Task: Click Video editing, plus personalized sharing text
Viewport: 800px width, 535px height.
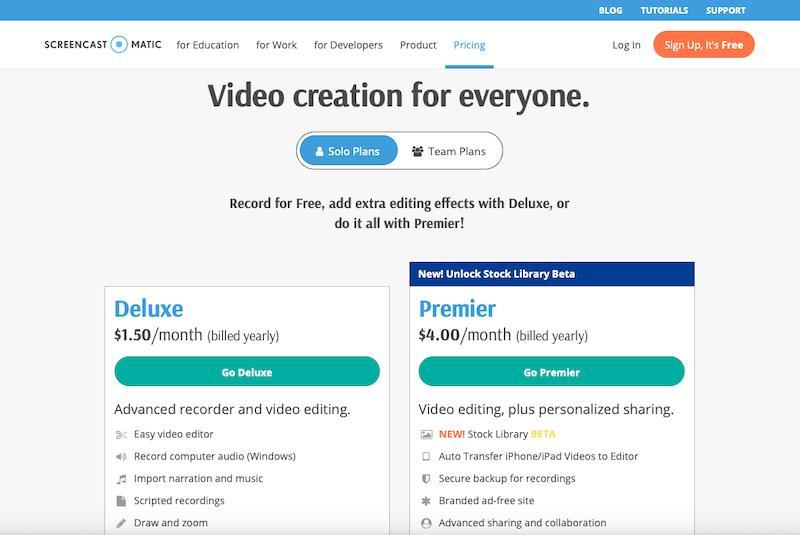Action: [546, 409]
